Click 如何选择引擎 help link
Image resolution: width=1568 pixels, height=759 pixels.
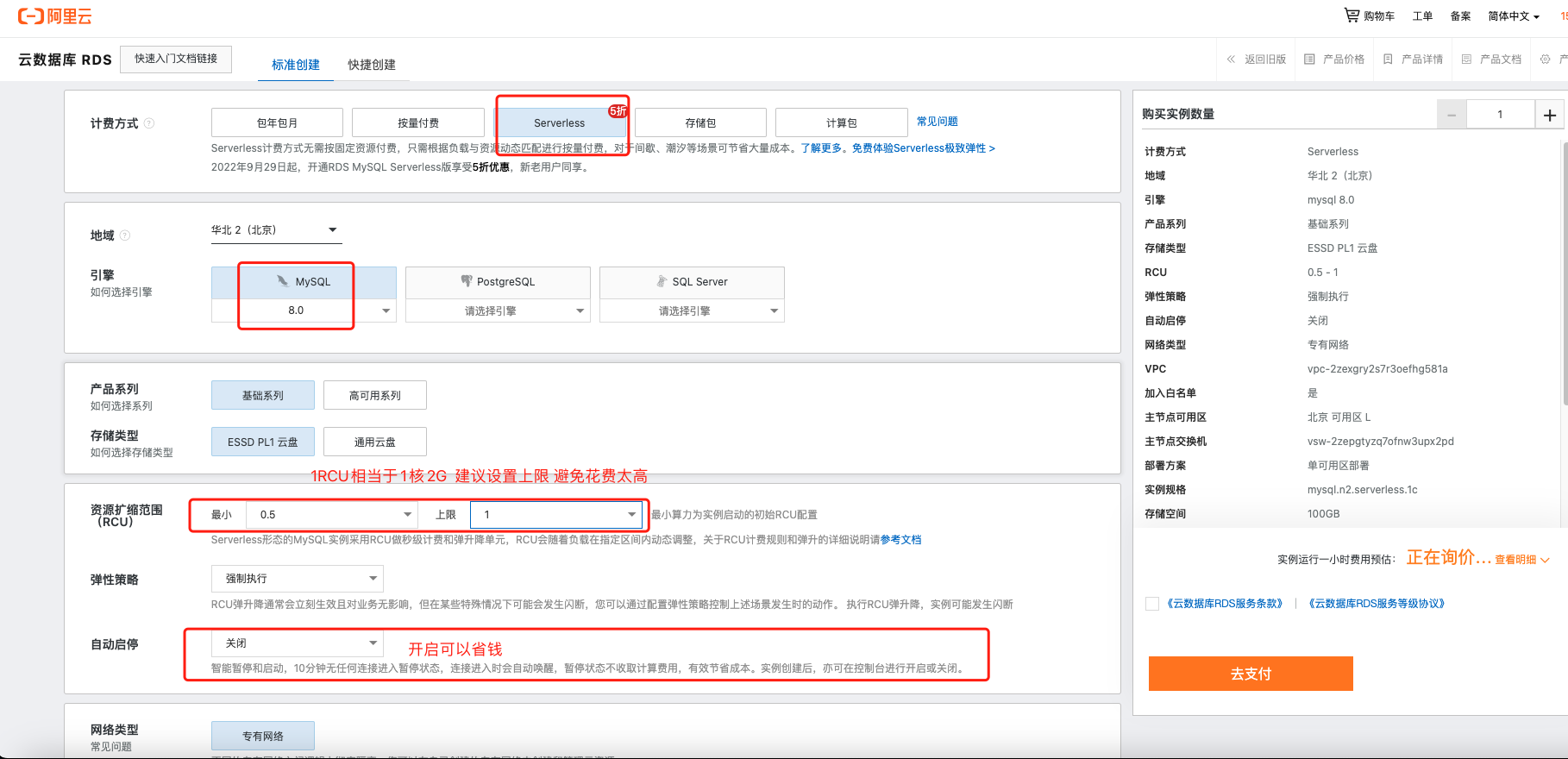click(122, 292)
